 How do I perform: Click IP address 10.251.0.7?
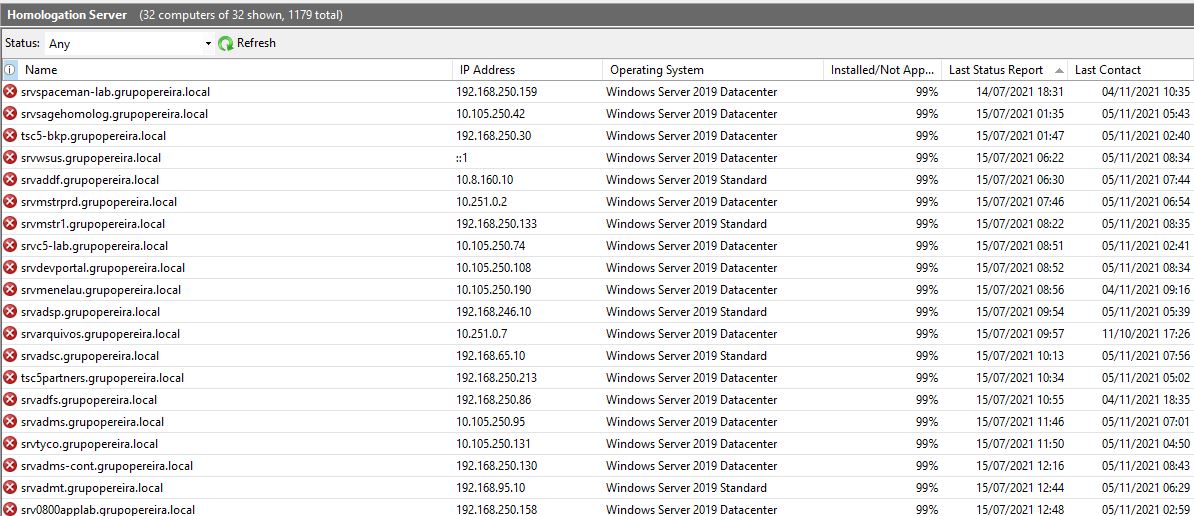(481, 334)
